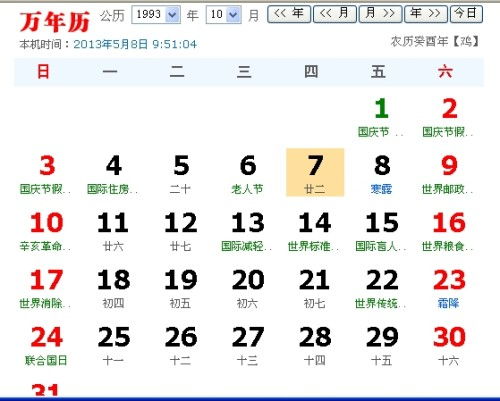Select October 5, lunar 二十
Viewport: 500px width, 401px height.
point(181,174)
